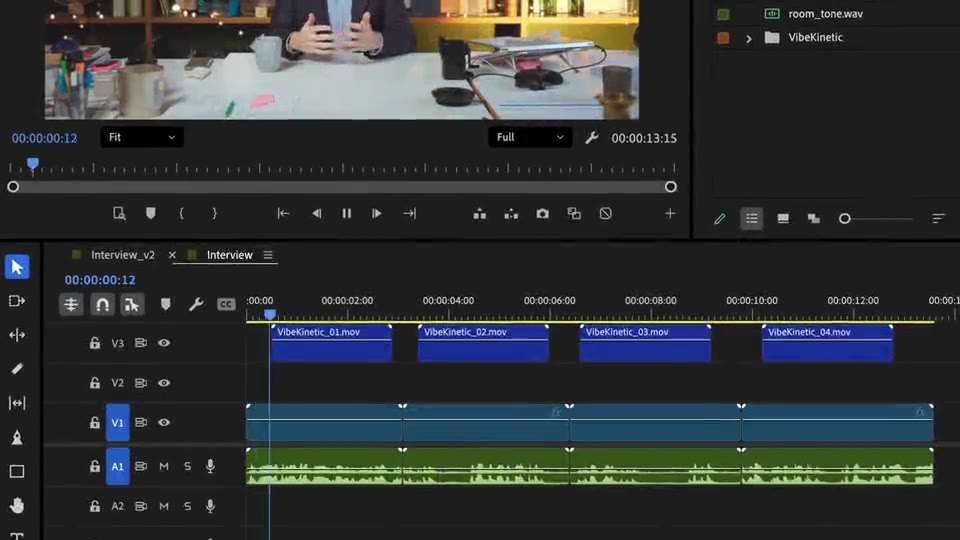960x540 pixels.
Task: Add a marker in Program monitor
Action: (x=151, y=213)
